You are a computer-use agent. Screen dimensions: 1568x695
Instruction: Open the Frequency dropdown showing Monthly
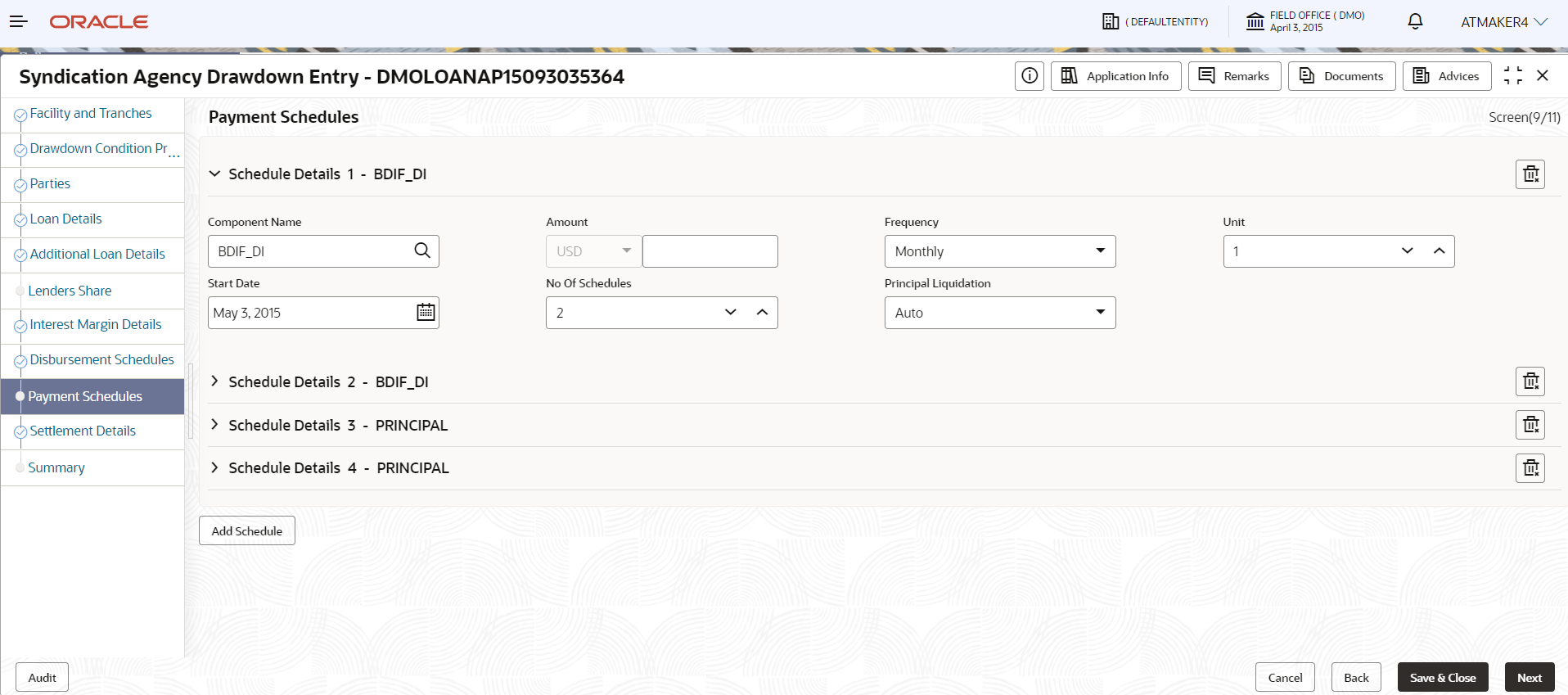(1000, 251)
